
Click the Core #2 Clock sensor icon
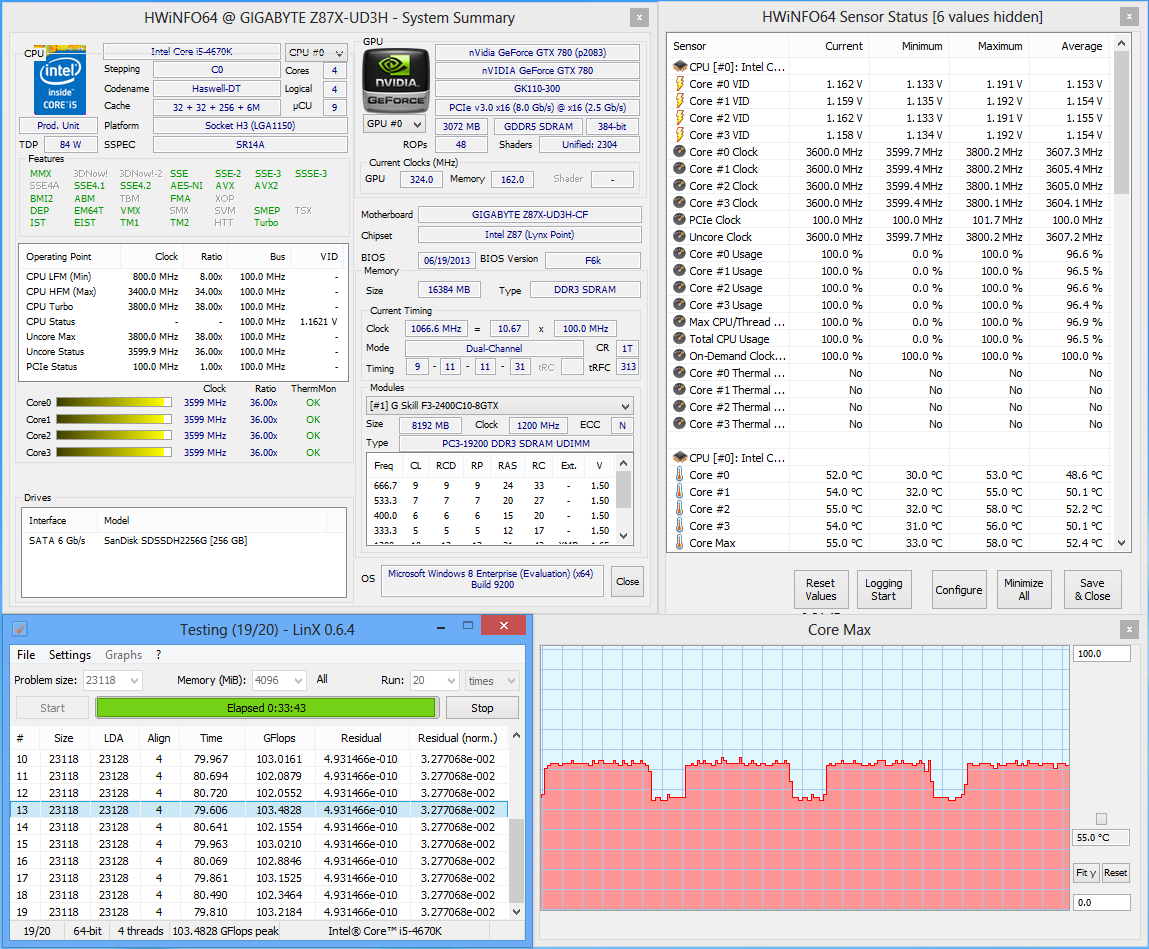679,185
